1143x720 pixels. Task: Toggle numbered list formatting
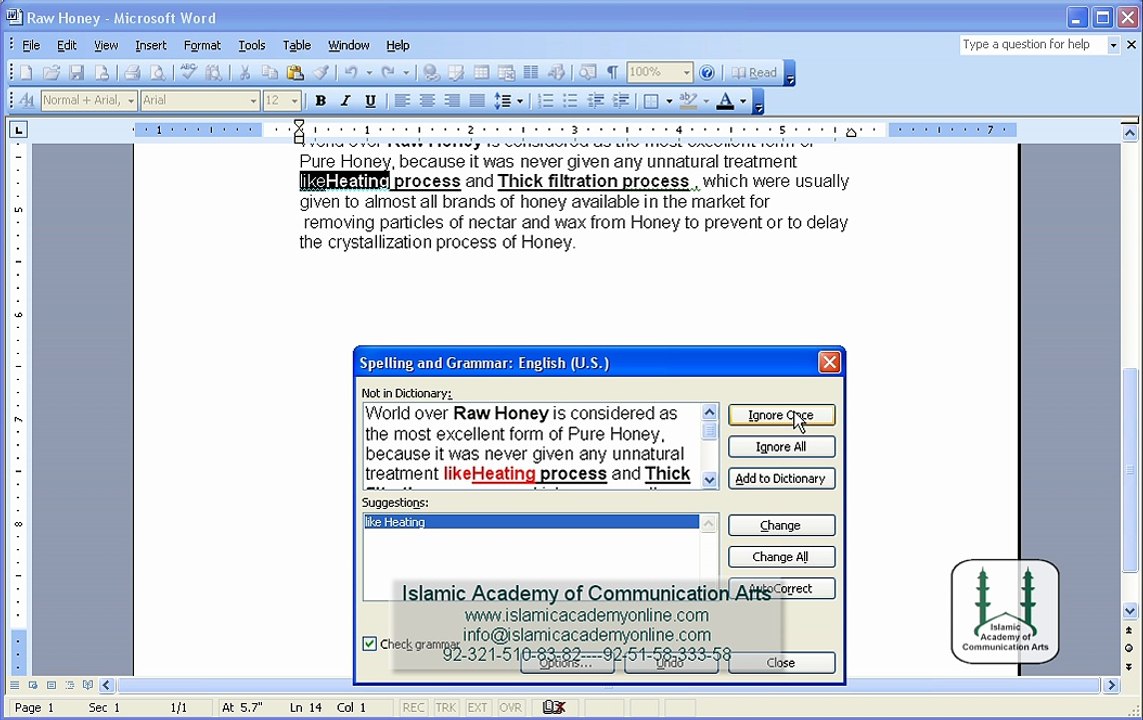545,101
